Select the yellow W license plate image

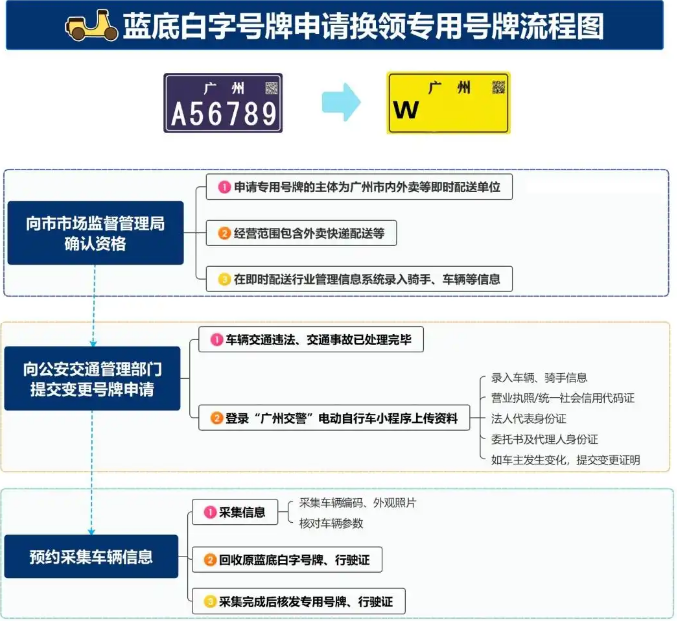pyautogui.click(x=448, y=103)
